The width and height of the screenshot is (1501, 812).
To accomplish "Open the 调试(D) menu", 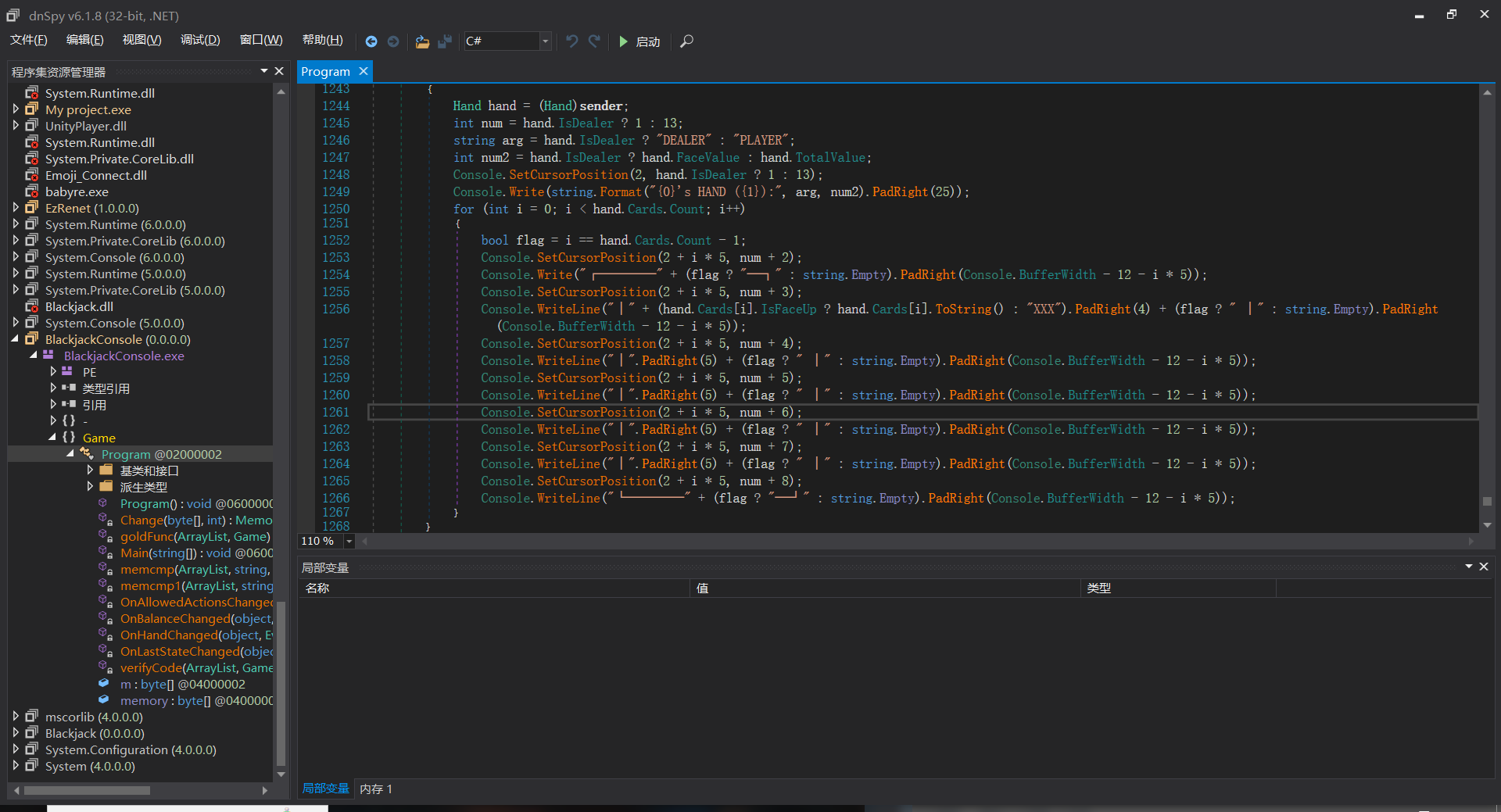I will (x=200, y=40).
